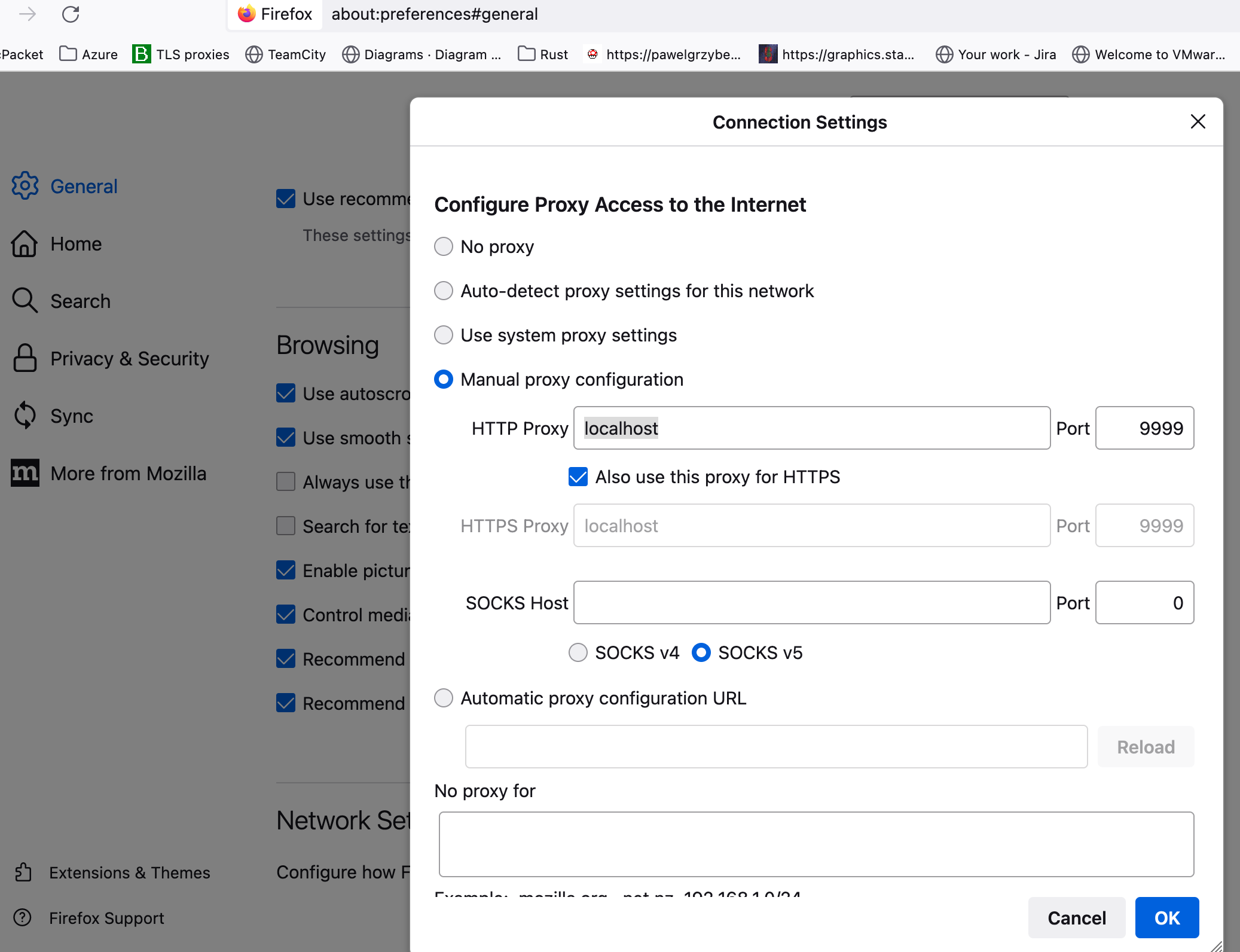
Task: Open Extensions & Themes puzzle icon
Action: [x=23, y=872]
